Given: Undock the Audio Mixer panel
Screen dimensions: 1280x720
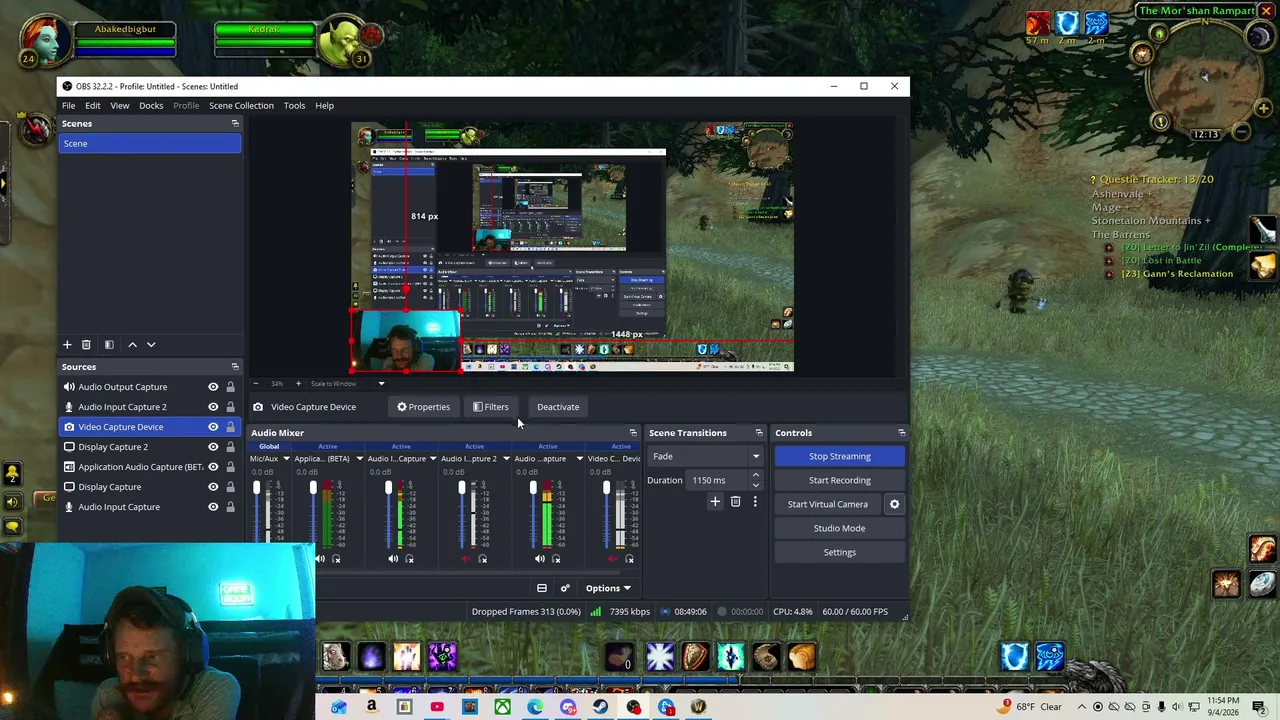Looking at the screenshot, I should coord(633,433).
